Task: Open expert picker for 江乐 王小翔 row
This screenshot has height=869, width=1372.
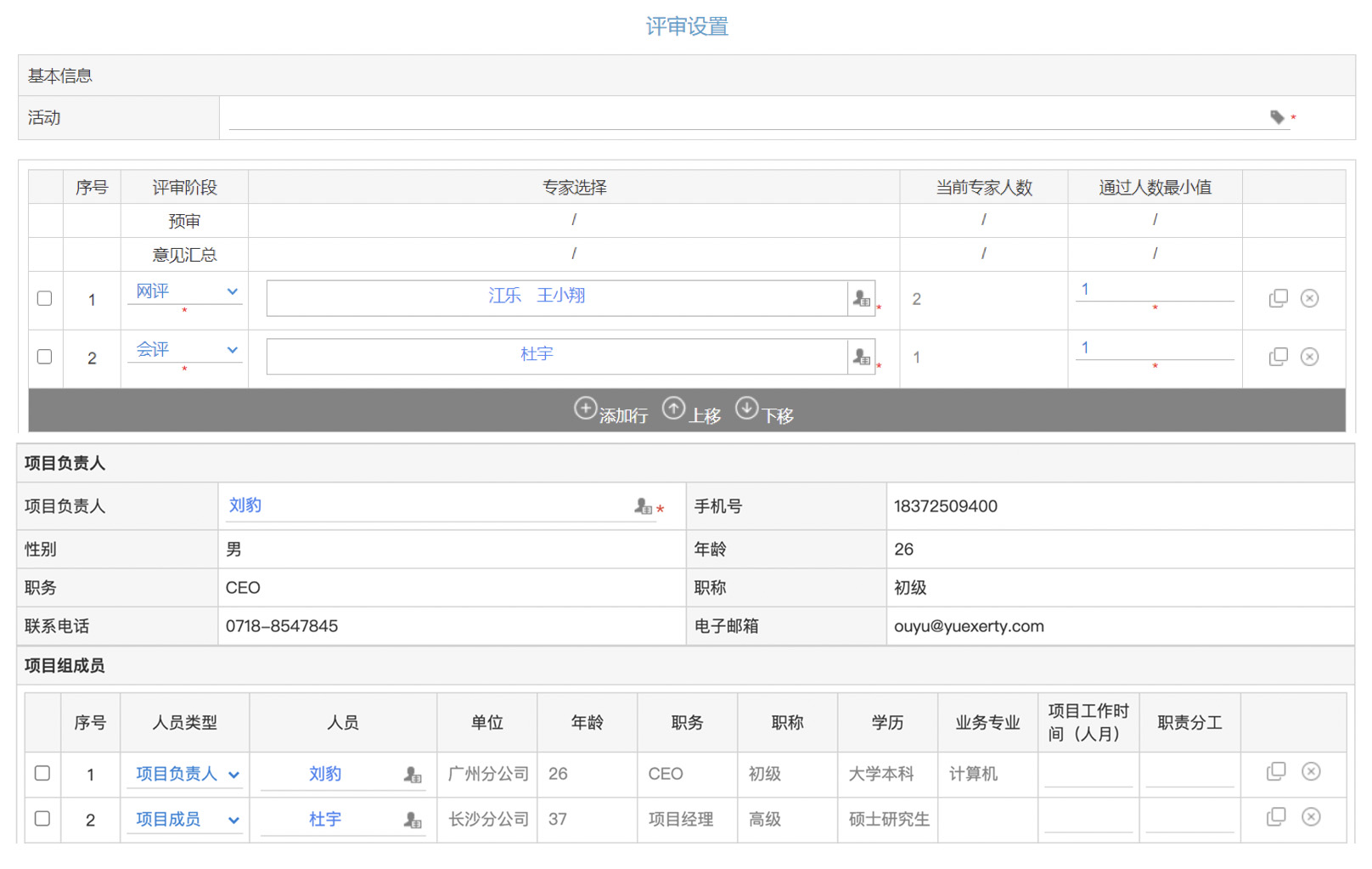Action: point(861,299)
